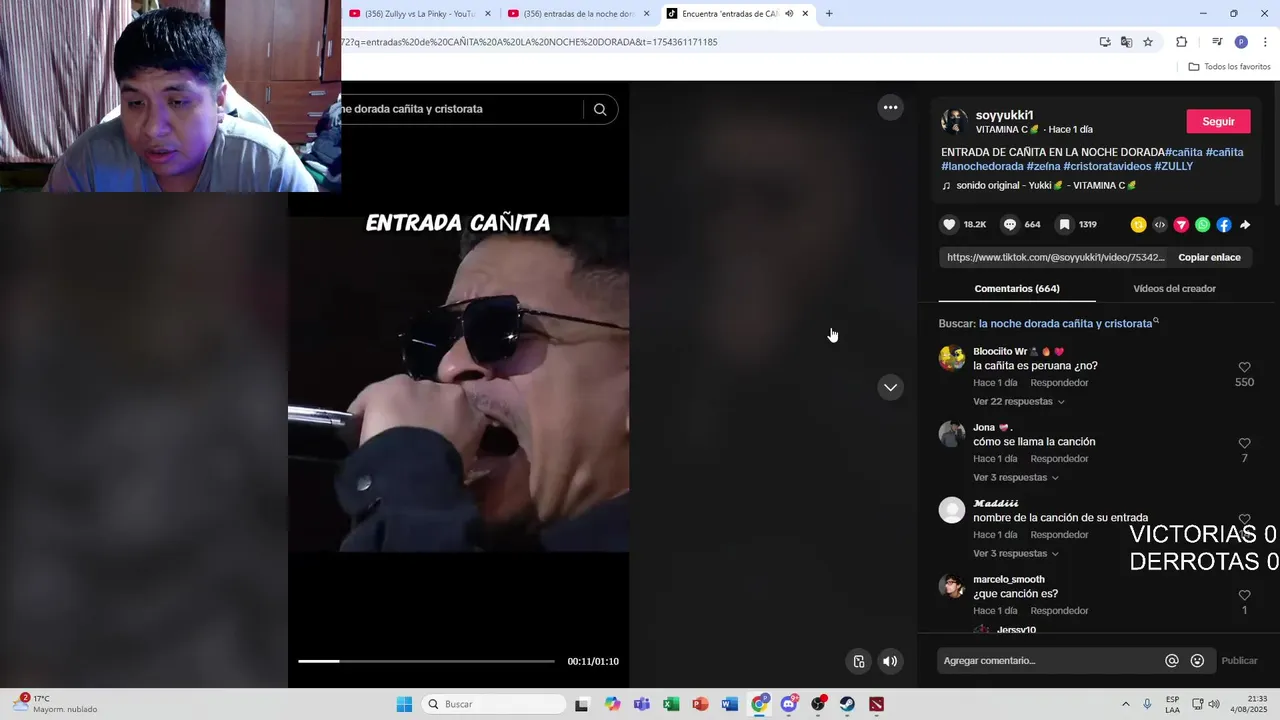Open the Todos los favoritos folder
1280x720 pixels.
(x=1229, y=67)
